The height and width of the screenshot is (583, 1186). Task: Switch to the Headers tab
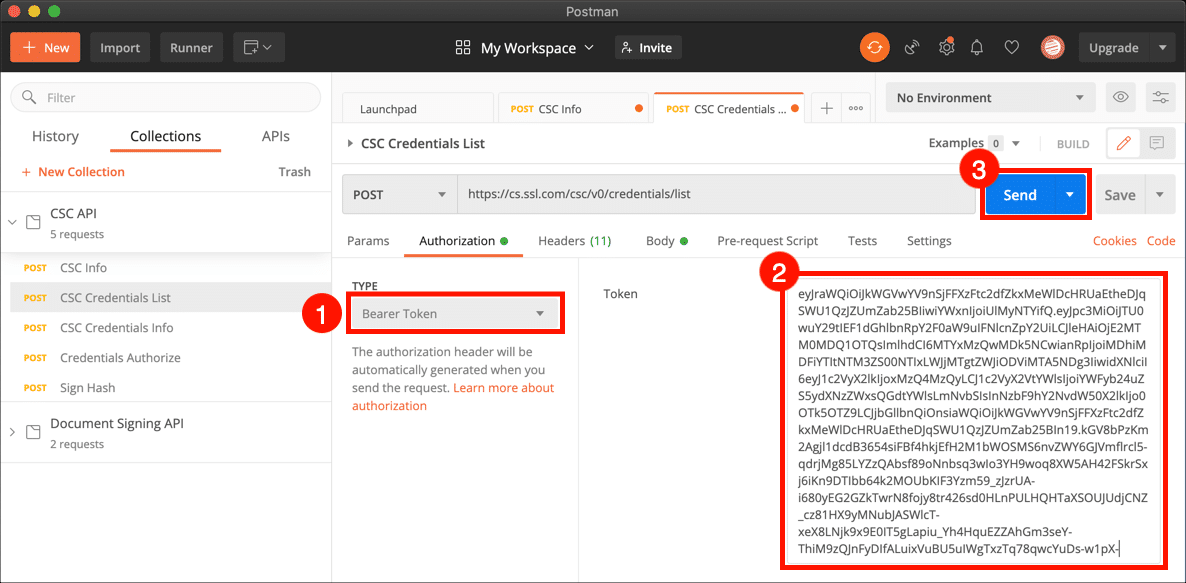click(574, 241)
